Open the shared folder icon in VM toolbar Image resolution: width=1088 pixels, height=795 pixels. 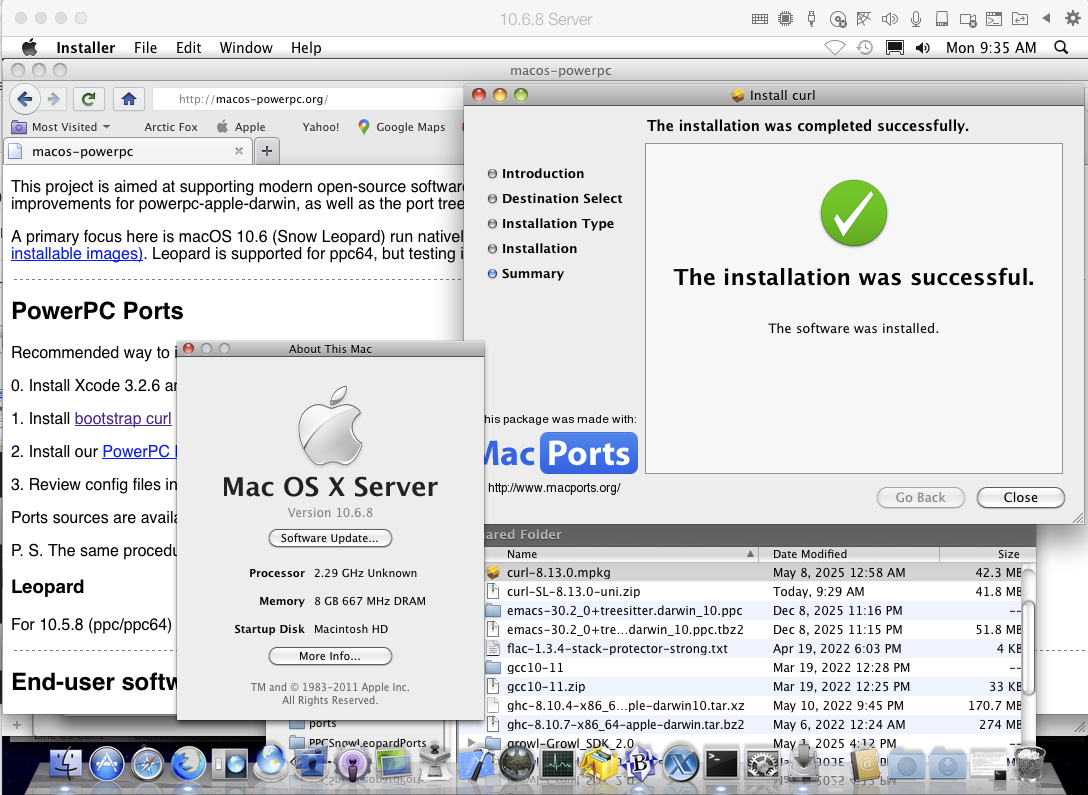pos(1020,19)
